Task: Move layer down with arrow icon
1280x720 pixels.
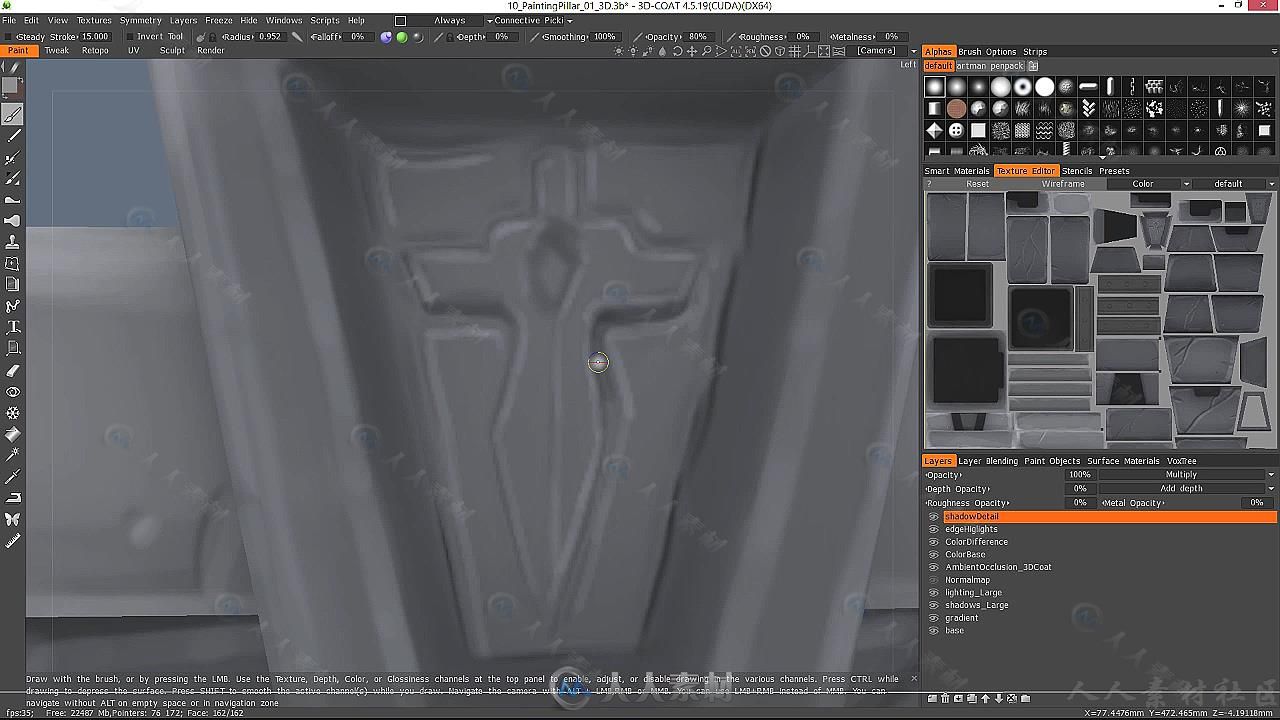Action: click(998, 698)
